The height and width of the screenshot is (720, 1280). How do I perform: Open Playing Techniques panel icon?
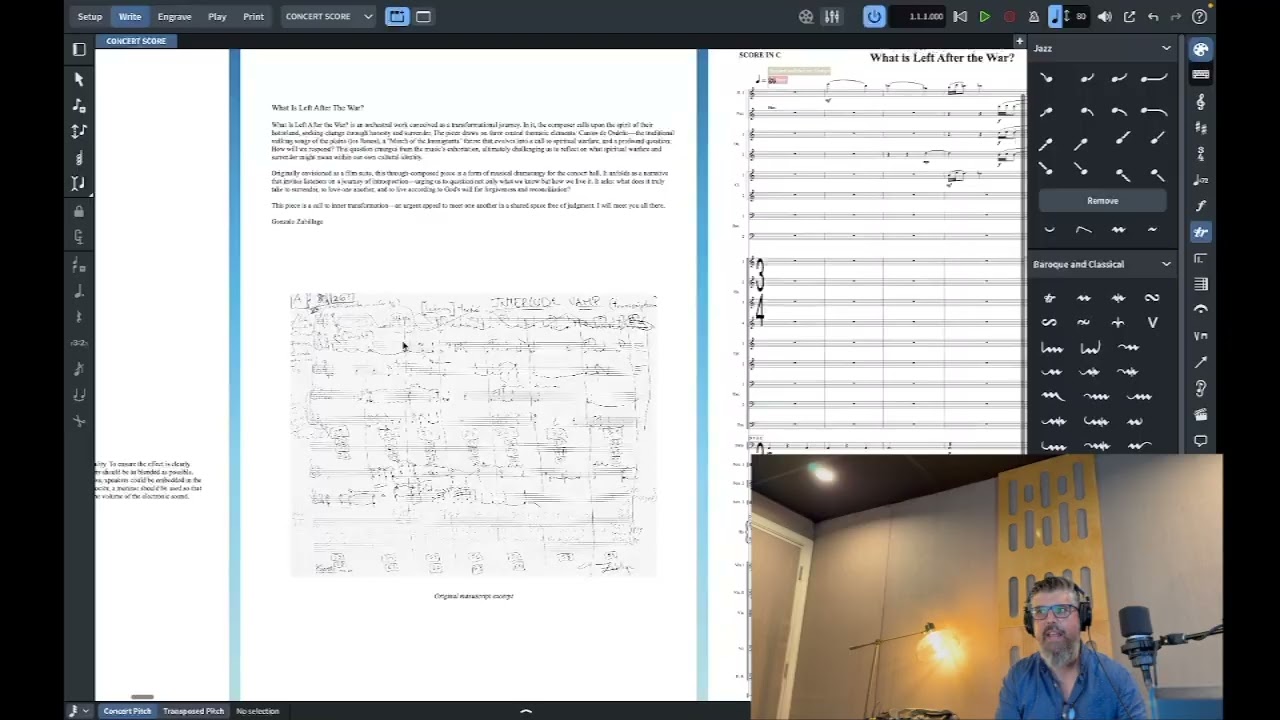[x=1201, y=336]
